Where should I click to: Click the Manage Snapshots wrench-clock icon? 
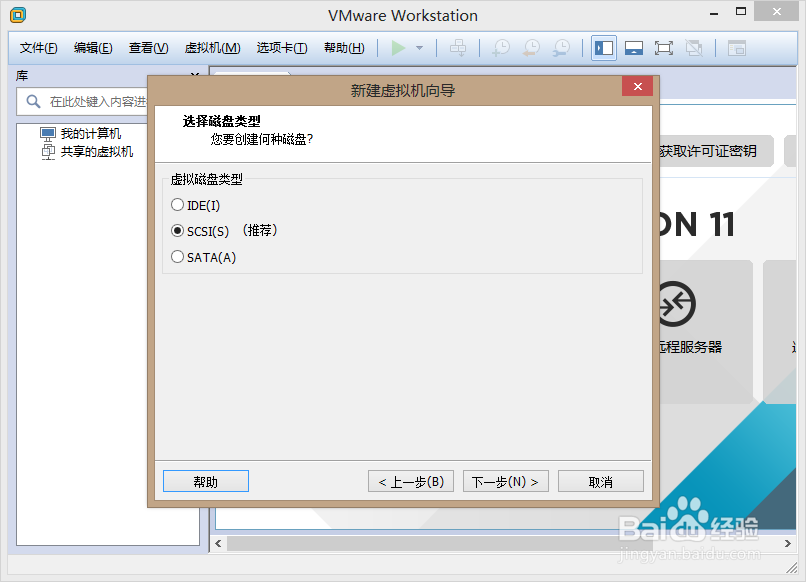561,48
